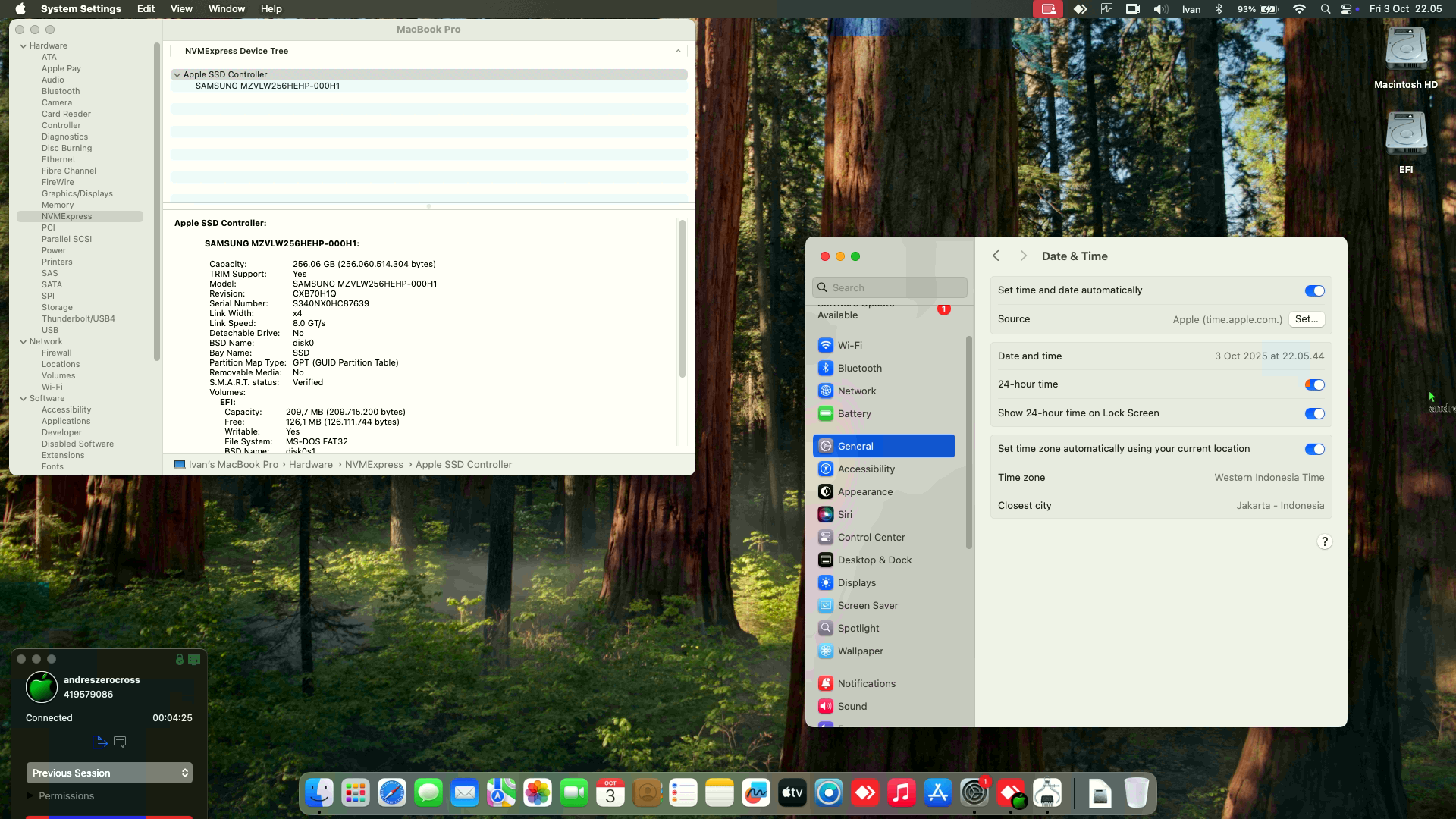Collapse the Network section in System Information
1456x819 pixels.
24,342
